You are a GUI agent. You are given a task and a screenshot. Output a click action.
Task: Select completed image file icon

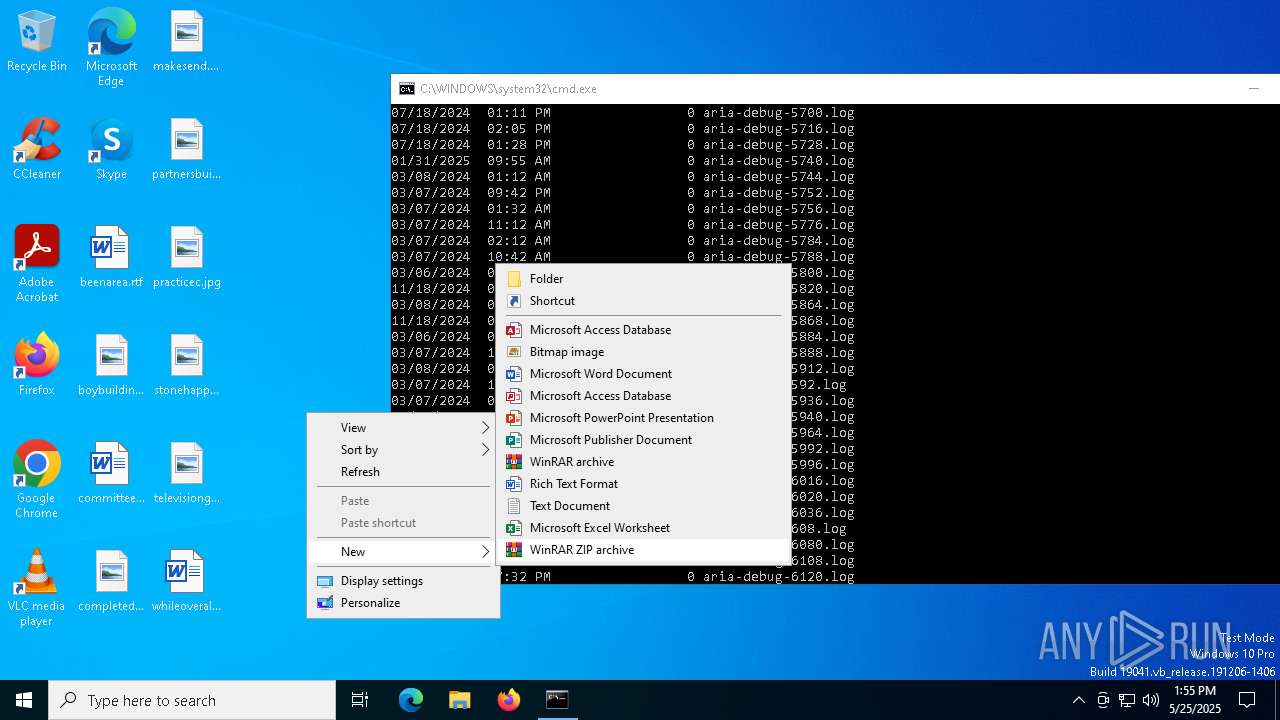[111, 582]
